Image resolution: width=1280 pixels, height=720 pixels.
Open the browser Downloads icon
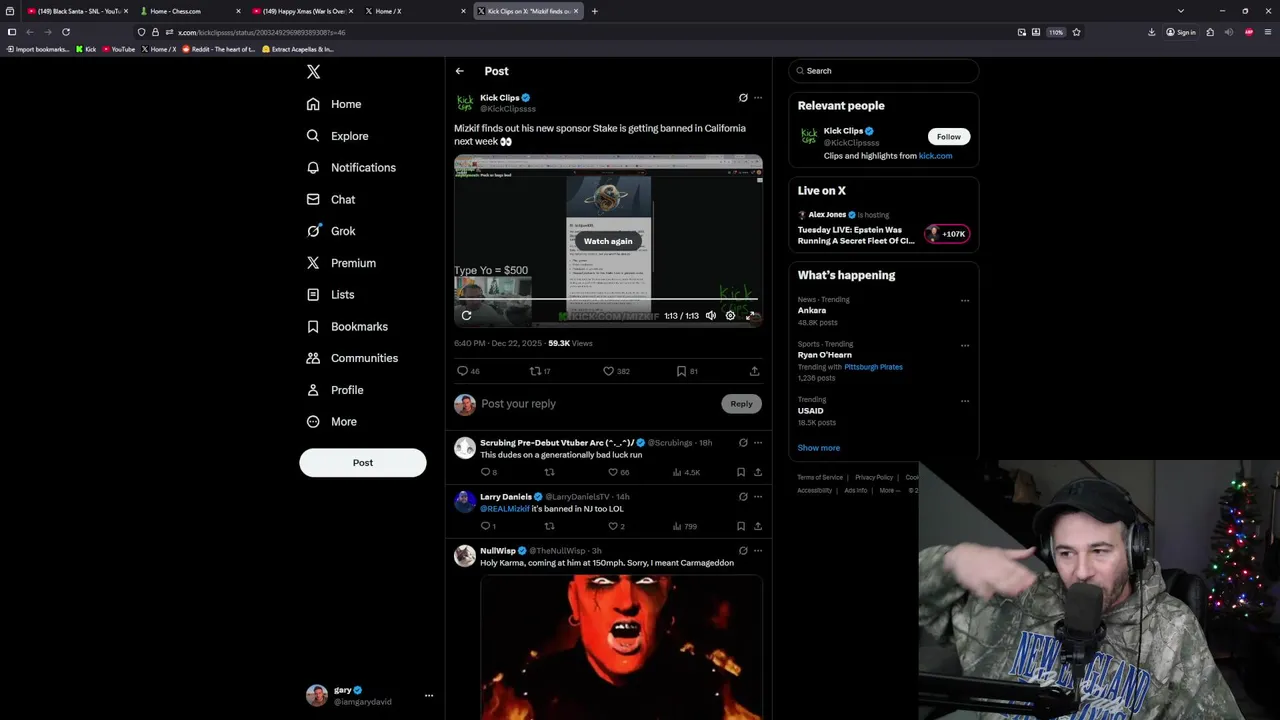point(1151,32)
